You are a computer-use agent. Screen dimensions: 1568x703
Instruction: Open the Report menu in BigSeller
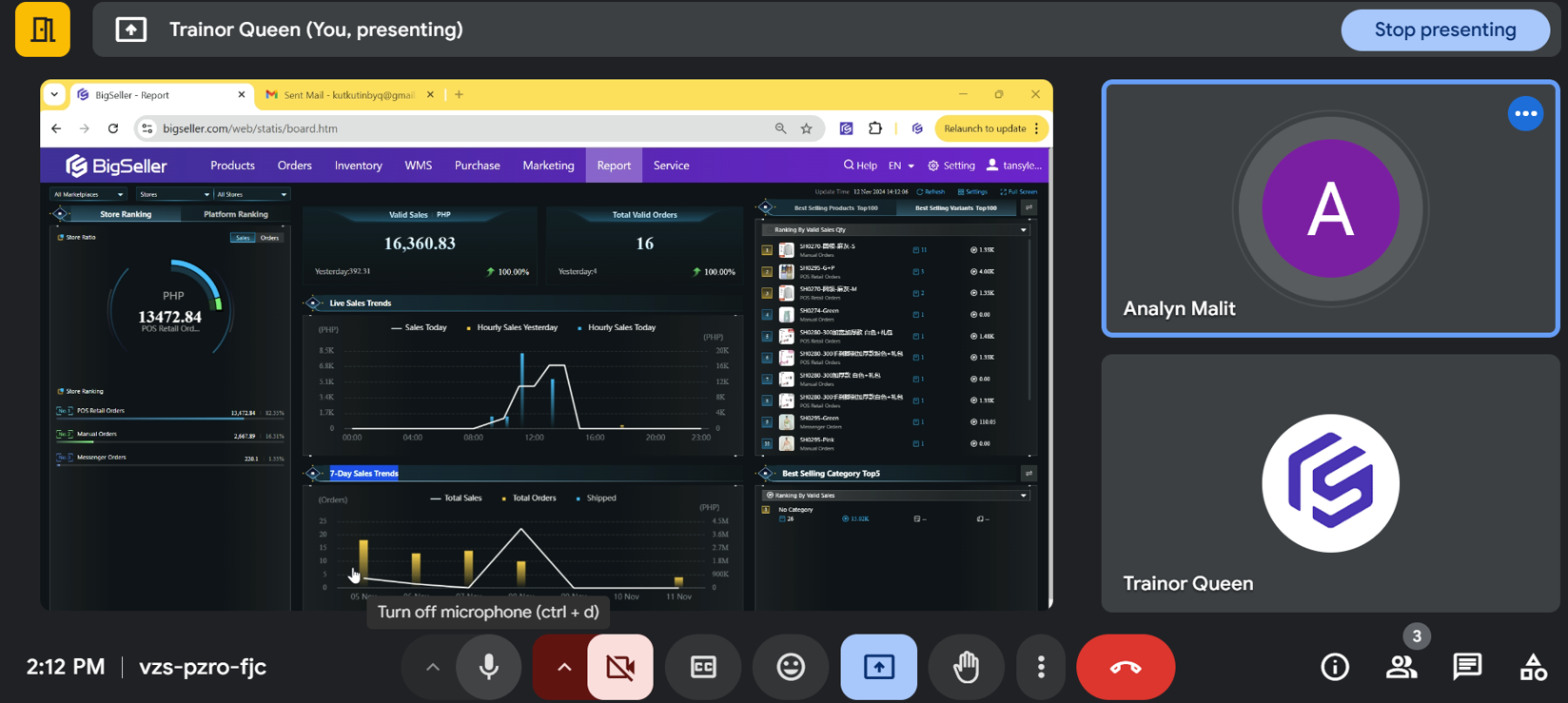tap(614, 166)
